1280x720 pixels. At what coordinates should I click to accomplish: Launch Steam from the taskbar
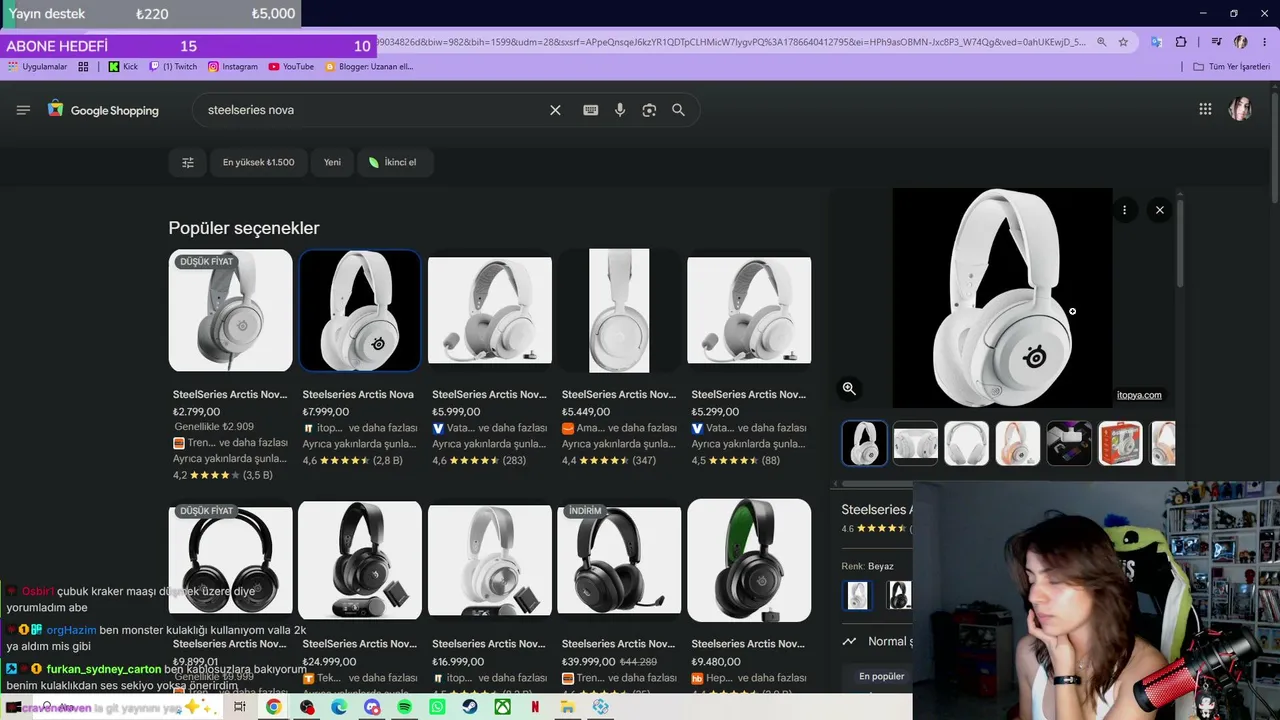(x=470, y=707)
